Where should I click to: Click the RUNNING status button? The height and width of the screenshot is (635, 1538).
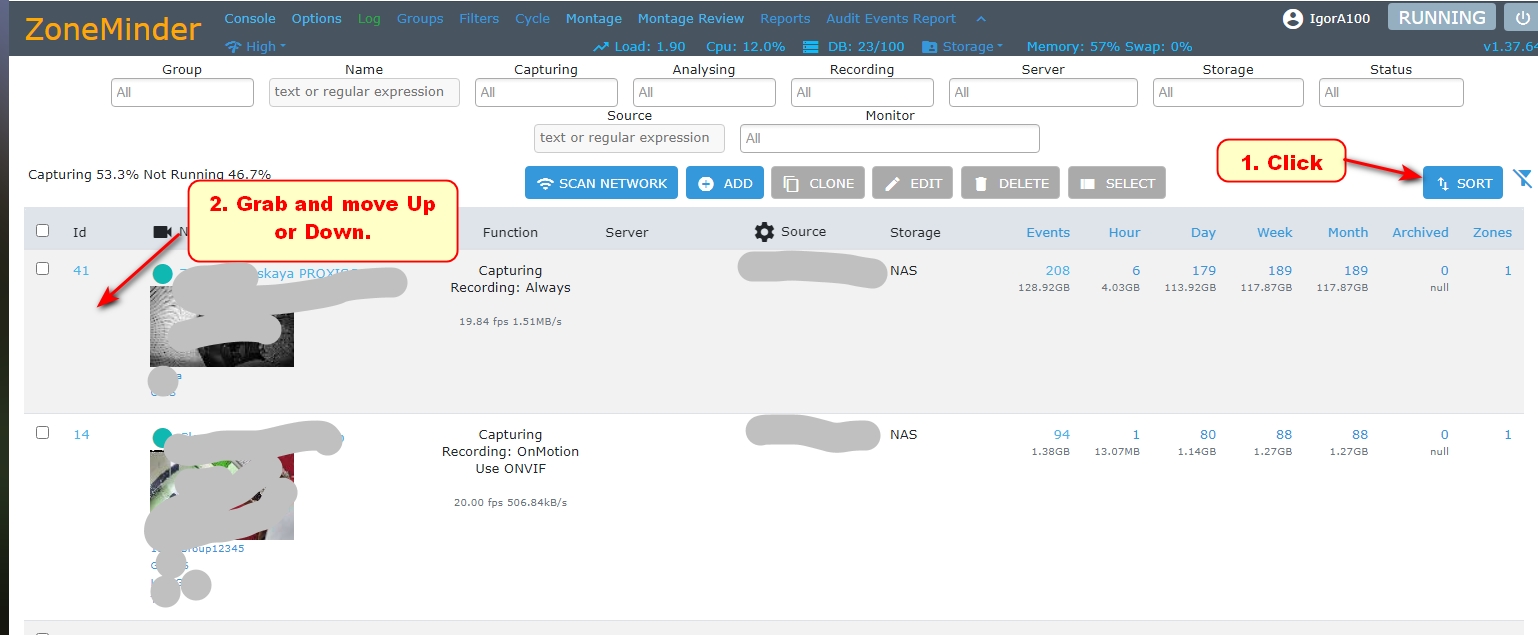[x=1442, y=18]
